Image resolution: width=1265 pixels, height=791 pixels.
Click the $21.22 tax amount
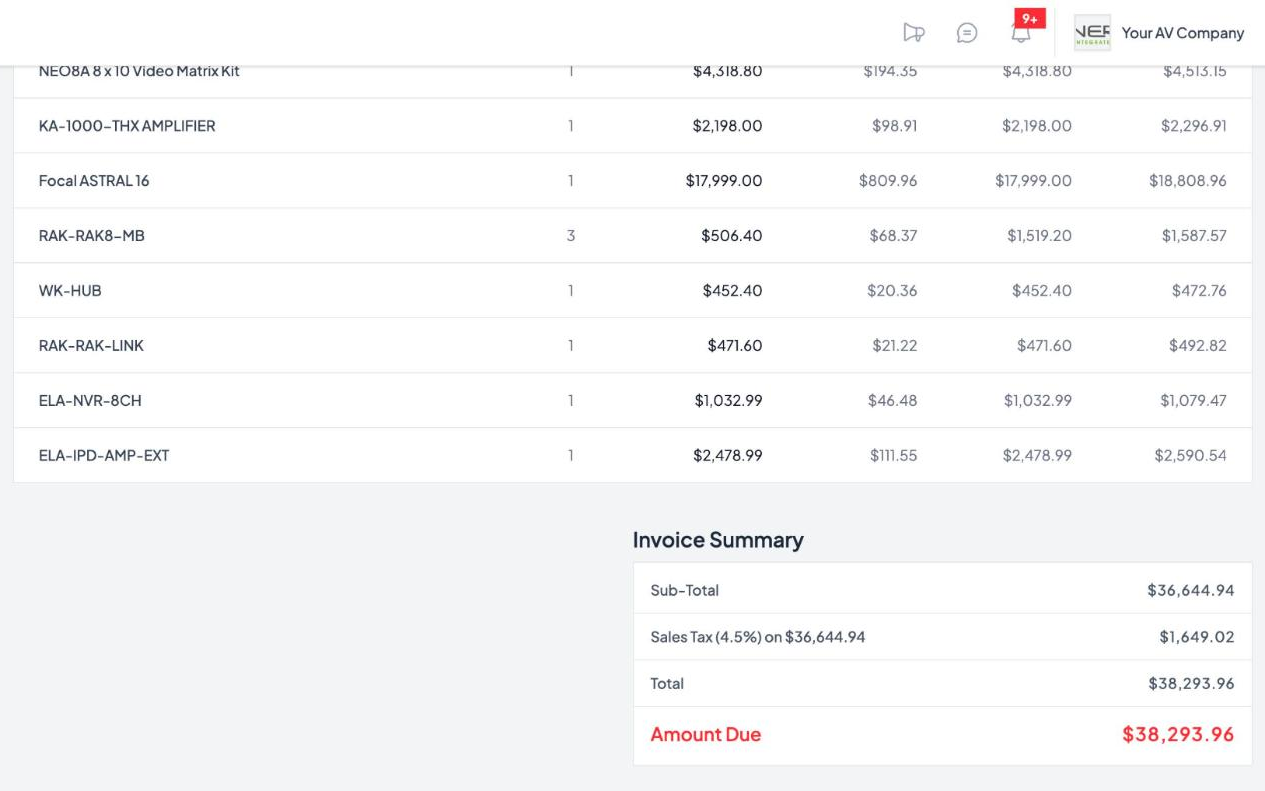tap(894, 346)
